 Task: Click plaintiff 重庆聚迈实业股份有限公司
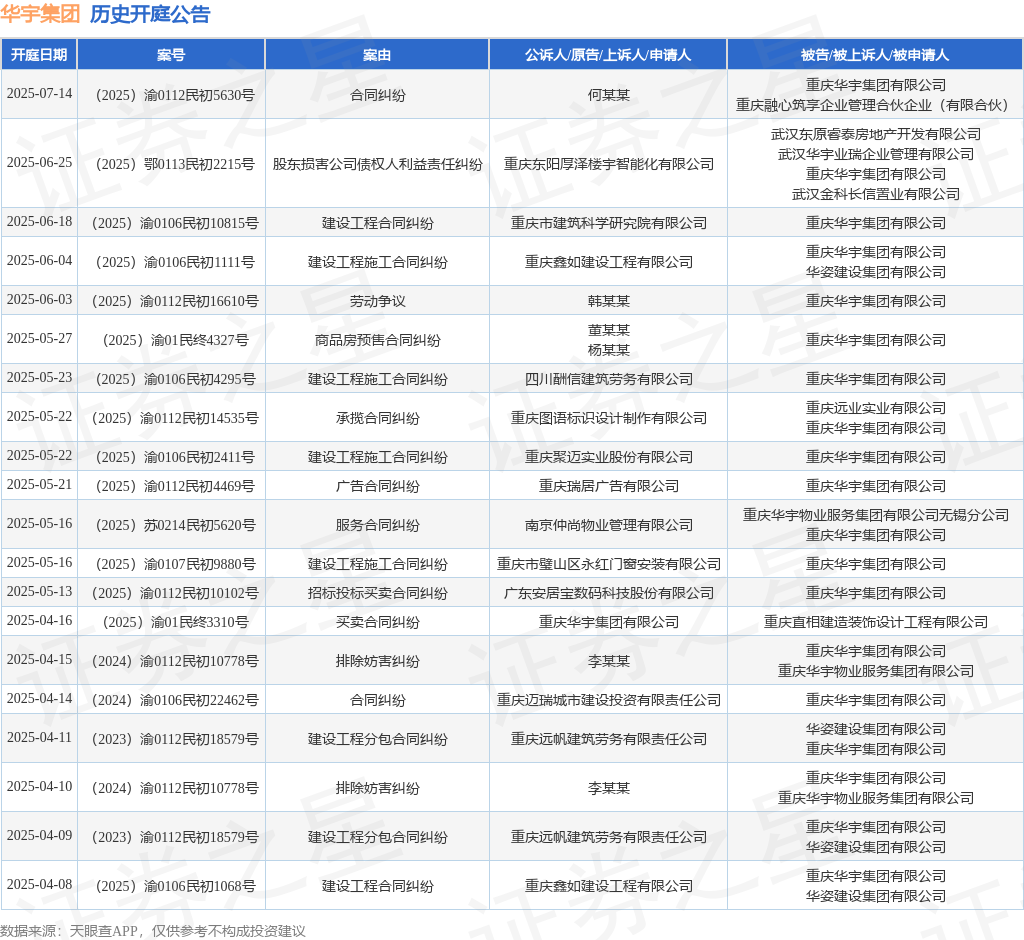(609, 457)
